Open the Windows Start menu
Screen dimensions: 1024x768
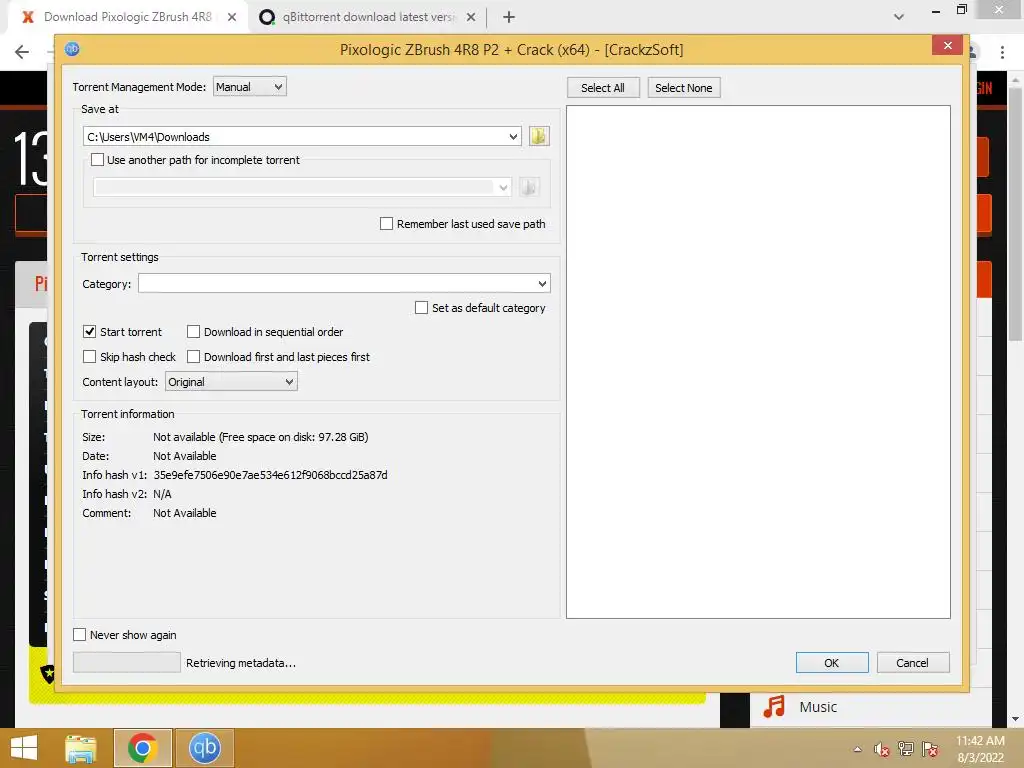coord(24,748)
